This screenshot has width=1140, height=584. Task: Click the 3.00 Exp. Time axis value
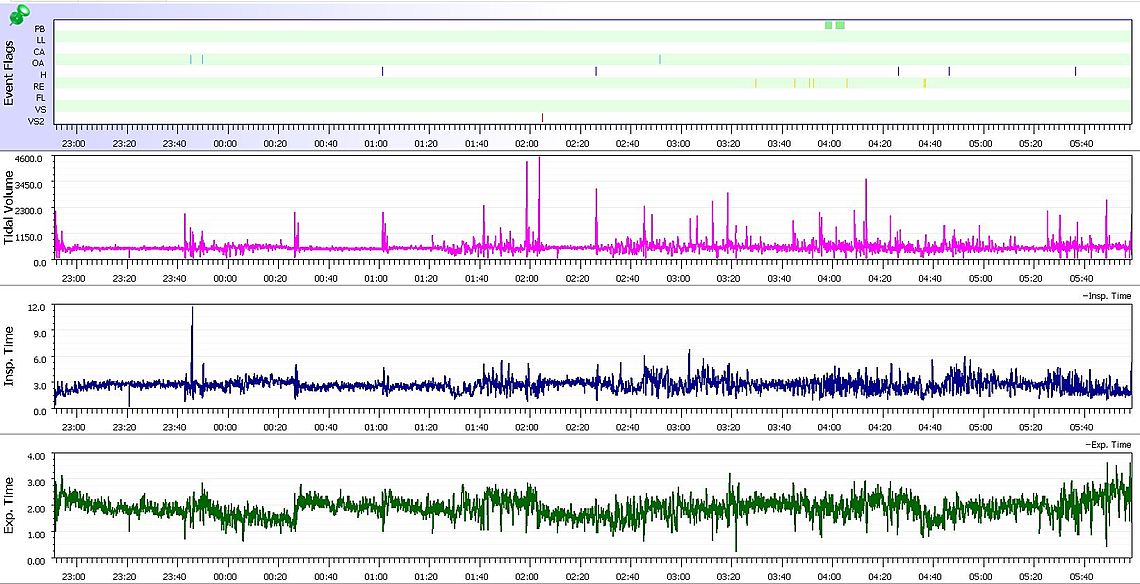(37, 482)
